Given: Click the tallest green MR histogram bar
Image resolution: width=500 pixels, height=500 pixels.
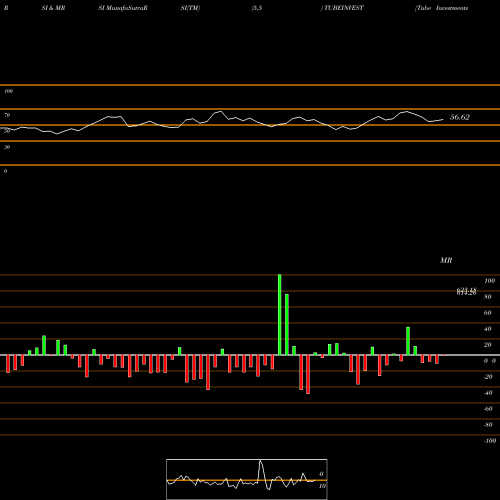Looking at the screenshot, I should click(x=280, y=315).
